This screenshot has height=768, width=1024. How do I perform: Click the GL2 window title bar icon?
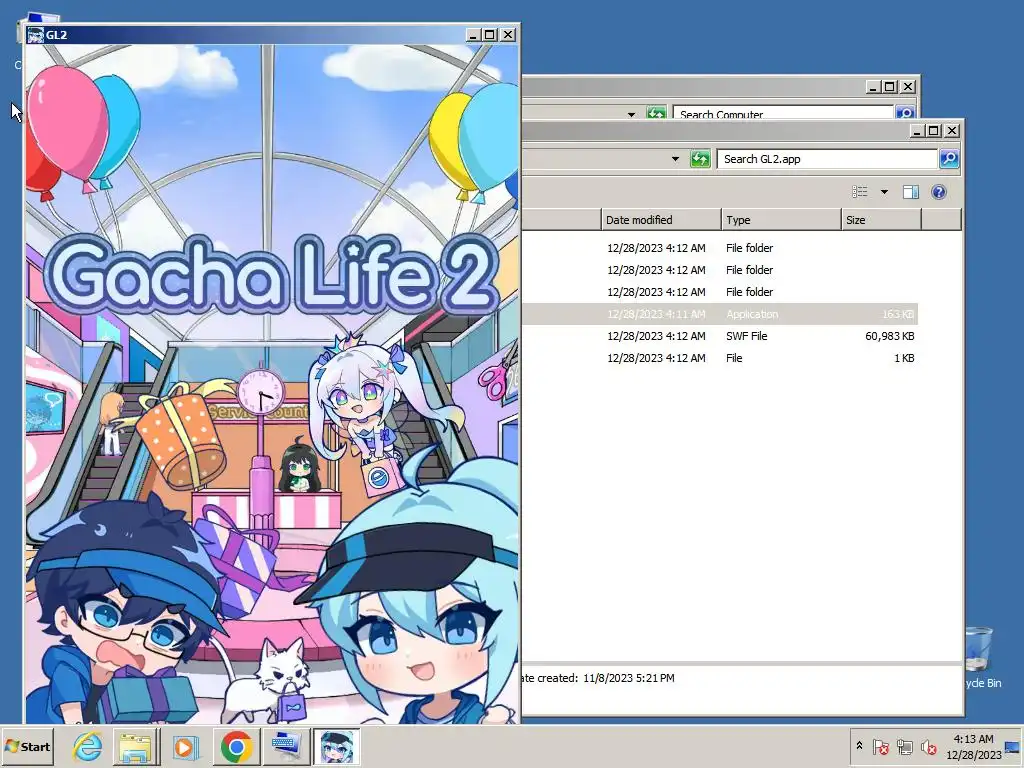[x=35, y=35]
